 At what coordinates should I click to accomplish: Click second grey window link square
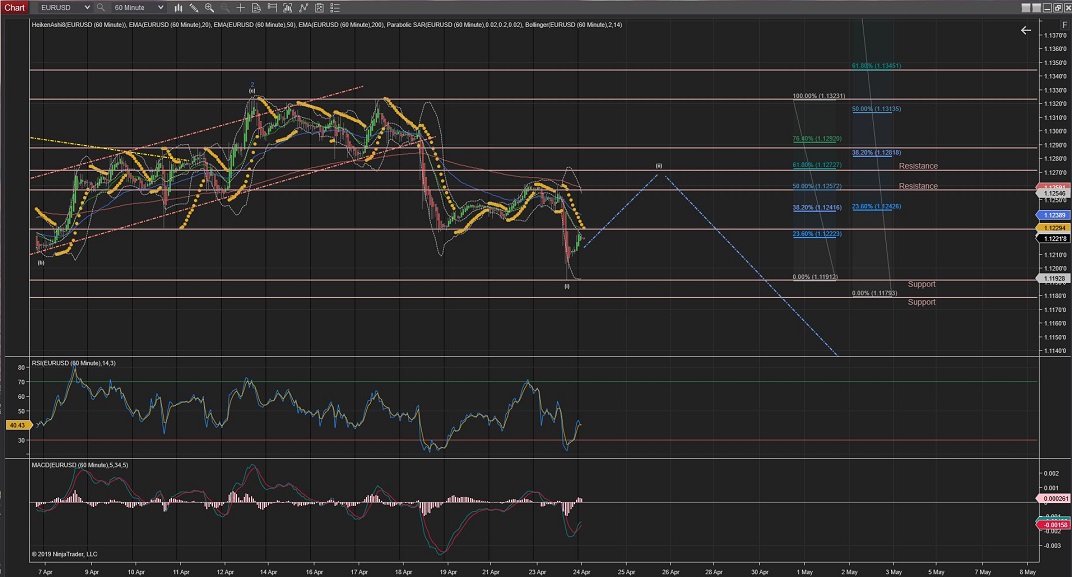[1036, 8]
